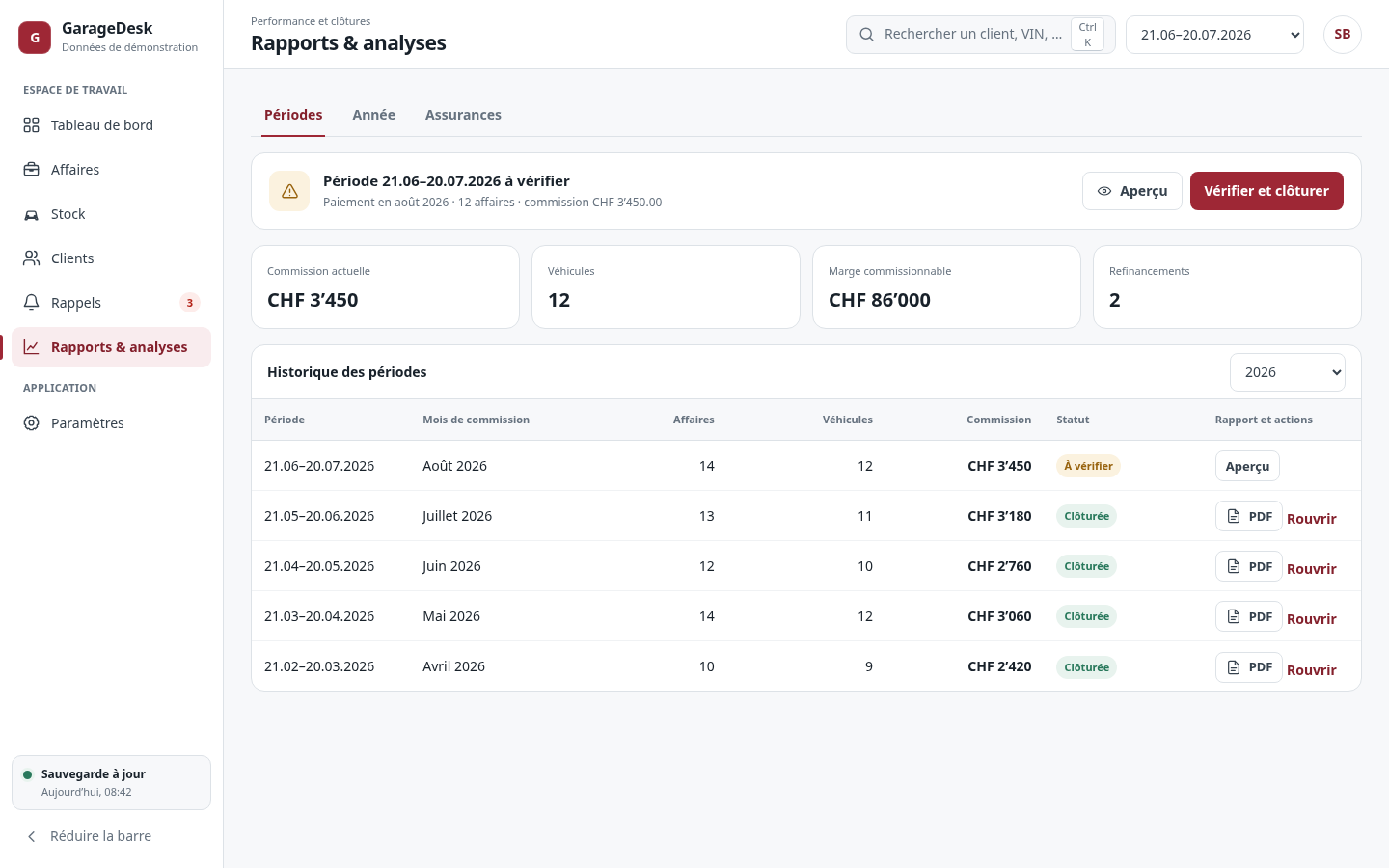Viewport: 1389px width, 868px height.
Task: Click the Tableau de bord grid icon
Action: 32,125
